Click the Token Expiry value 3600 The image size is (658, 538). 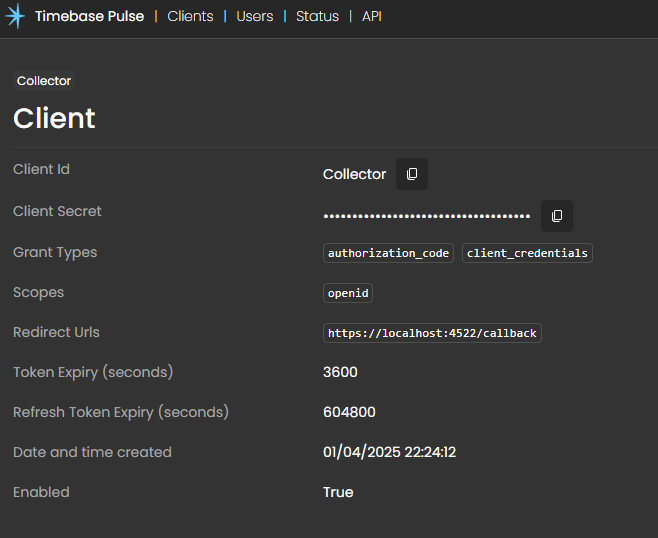click(x=340, y=372)
